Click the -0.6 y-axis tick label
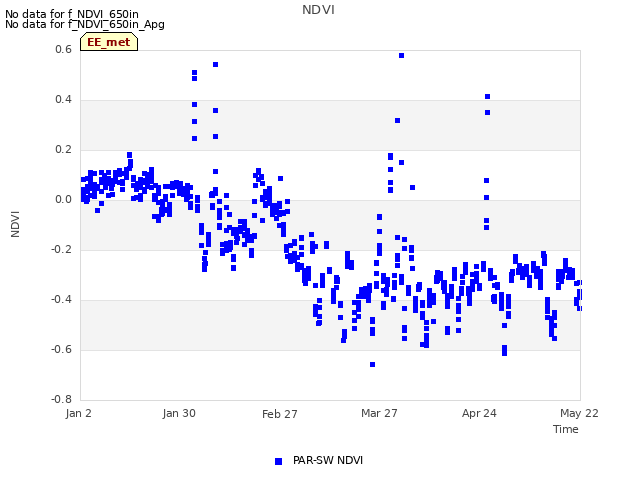The height and width of the screenshot is (480, 640). tap(61, 349)
